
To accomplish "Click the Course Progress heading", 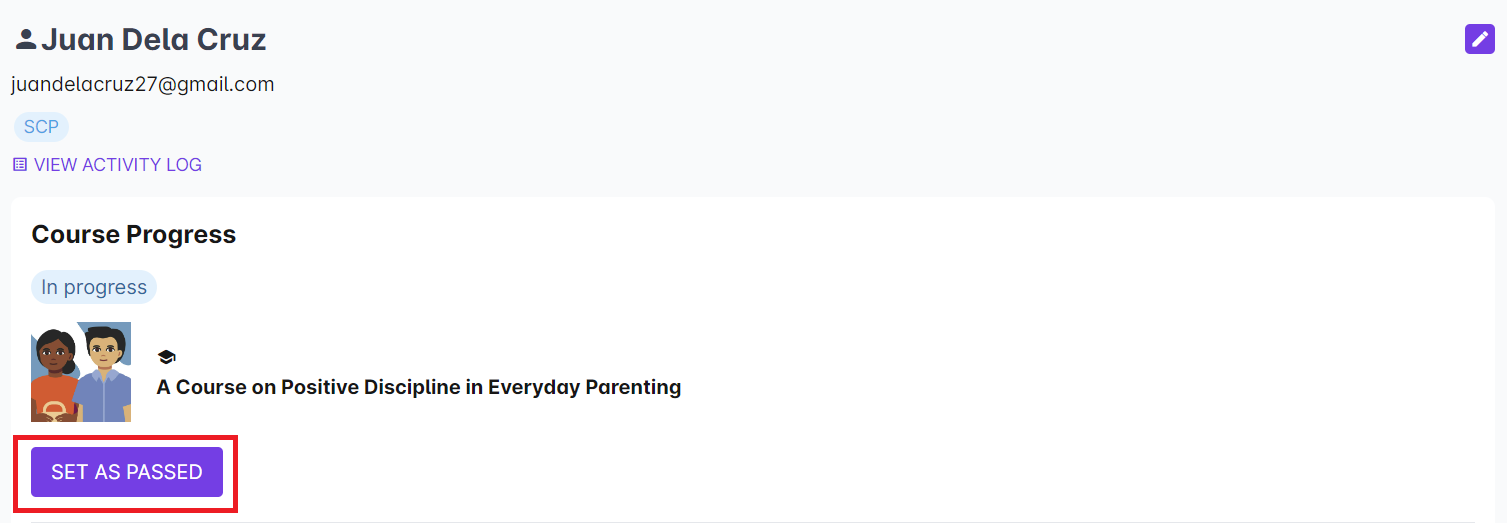I will coord(134,235).
